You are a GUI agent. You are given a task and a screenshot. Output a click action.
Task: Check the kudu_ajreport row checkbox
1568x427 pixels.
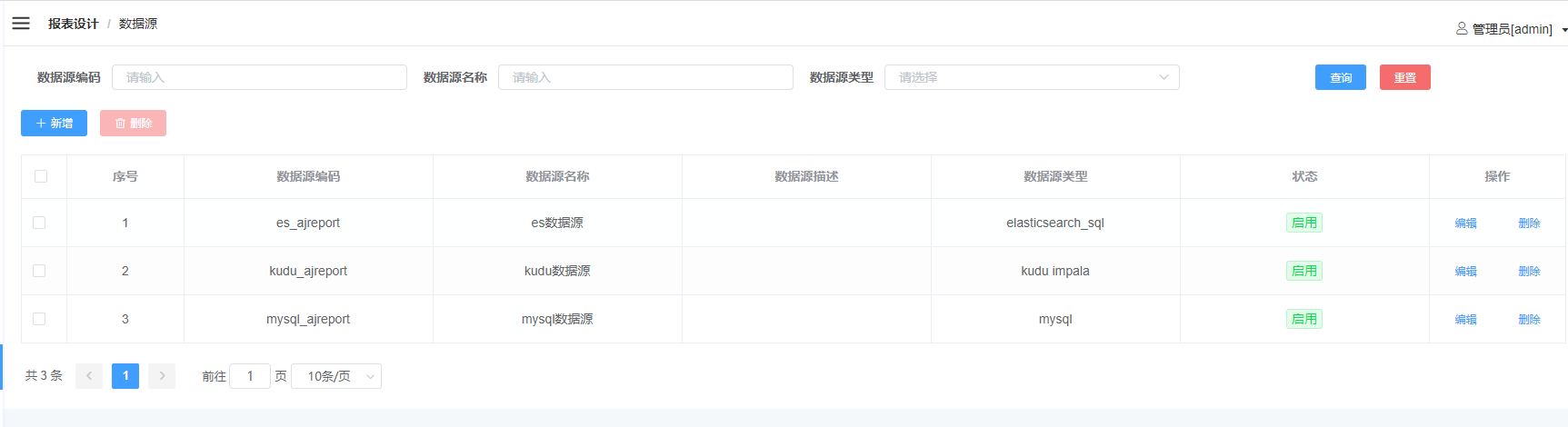(x=39, y=271)
